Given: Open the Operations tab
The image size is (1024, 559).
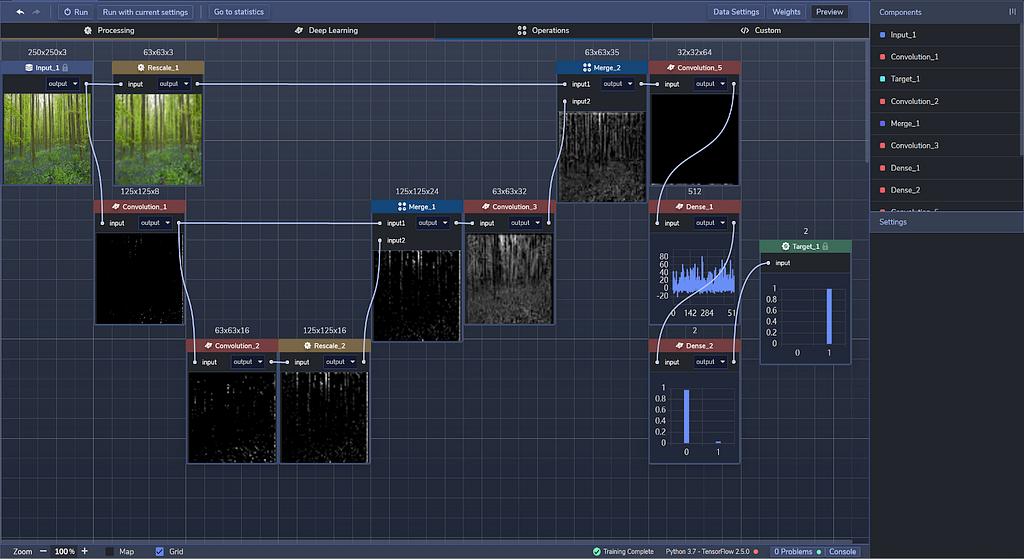Looking at the screenshot, I should click(x=543, y=31).
